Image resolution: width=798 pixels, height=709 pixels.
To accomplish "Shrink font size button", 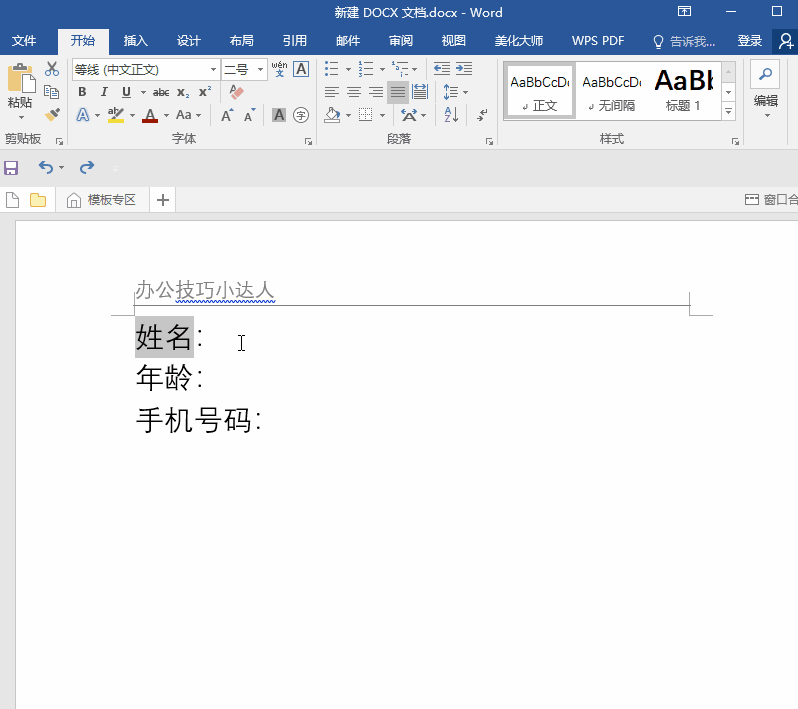I will tap(249, 115).
